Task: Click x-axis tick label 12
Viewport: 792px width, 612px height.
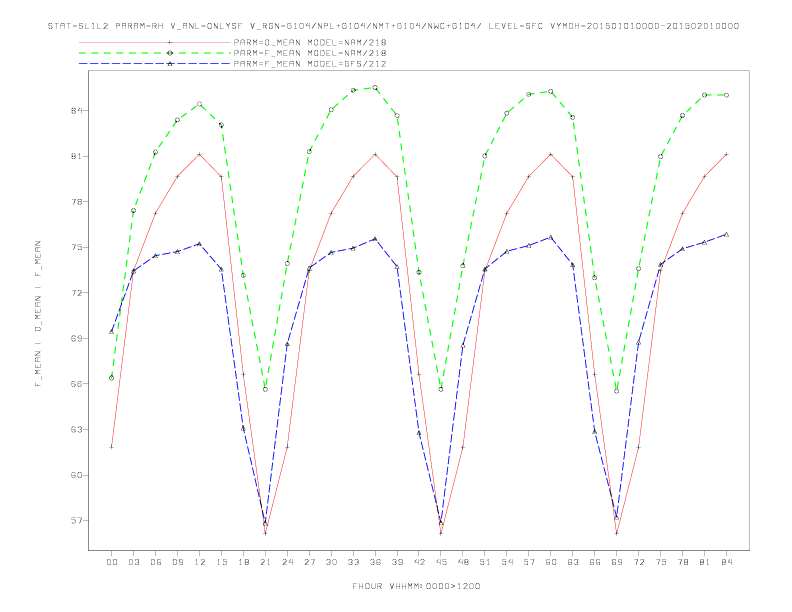Action: point(200,562)
